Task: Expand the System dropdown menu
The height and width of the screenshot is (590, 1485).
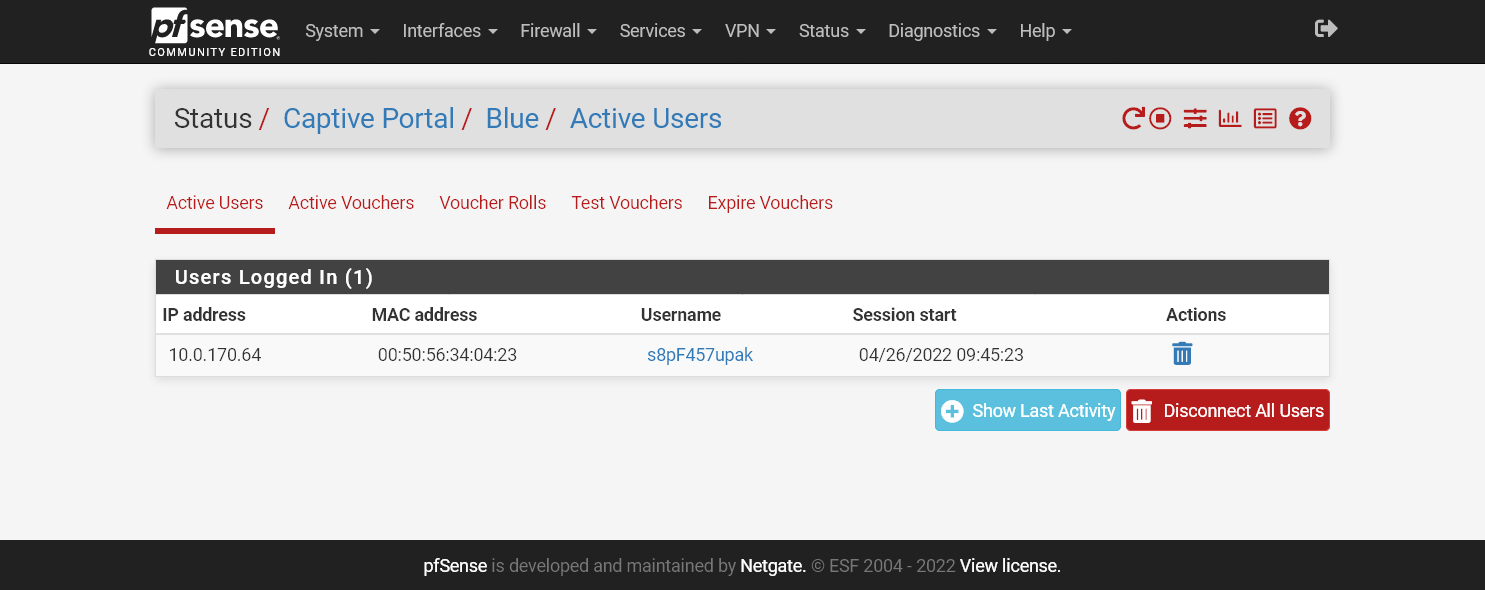Action: [x=342, y=31]
